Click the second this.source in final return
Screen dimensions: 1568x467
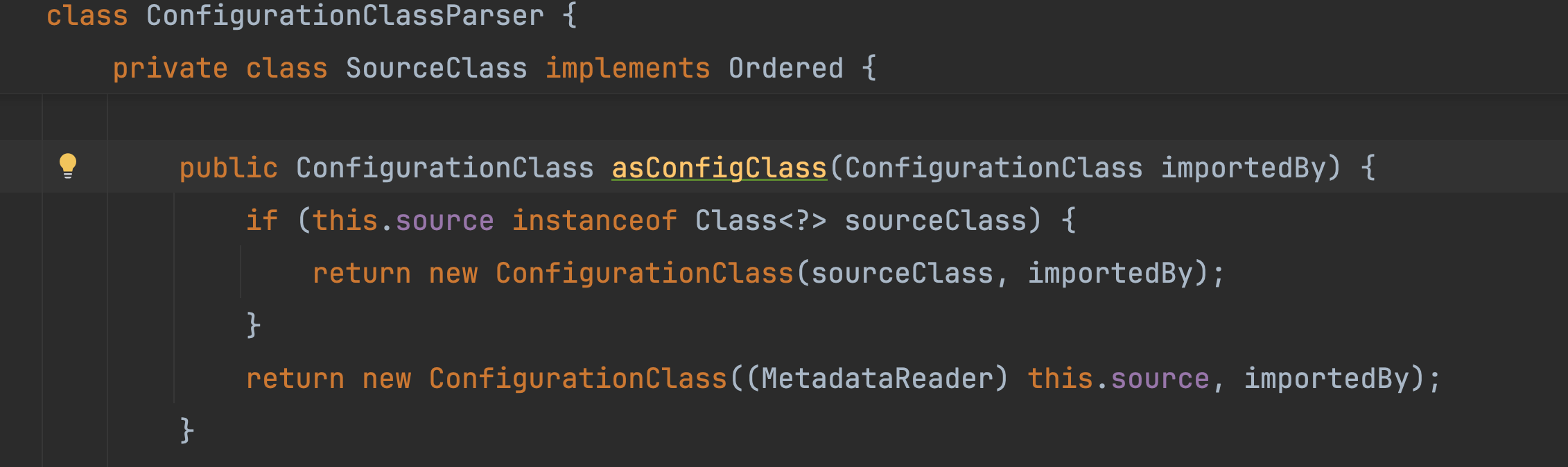tap(1118, 378)
